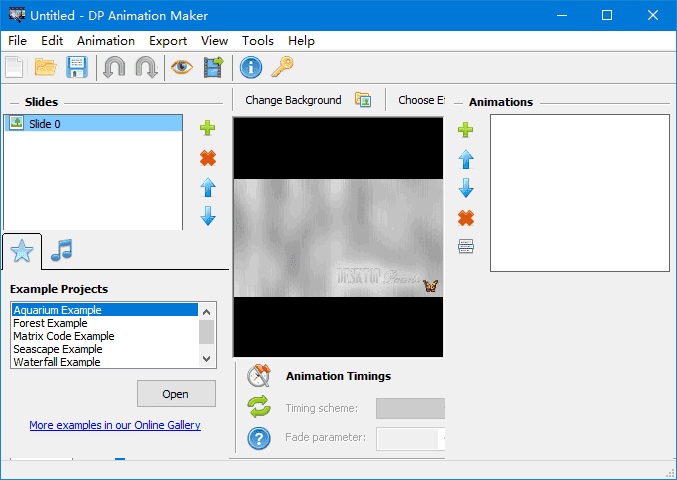Preview animation with the eye icon
The height and width of the screenshot is (480, 677).
[x=182, y=67]
